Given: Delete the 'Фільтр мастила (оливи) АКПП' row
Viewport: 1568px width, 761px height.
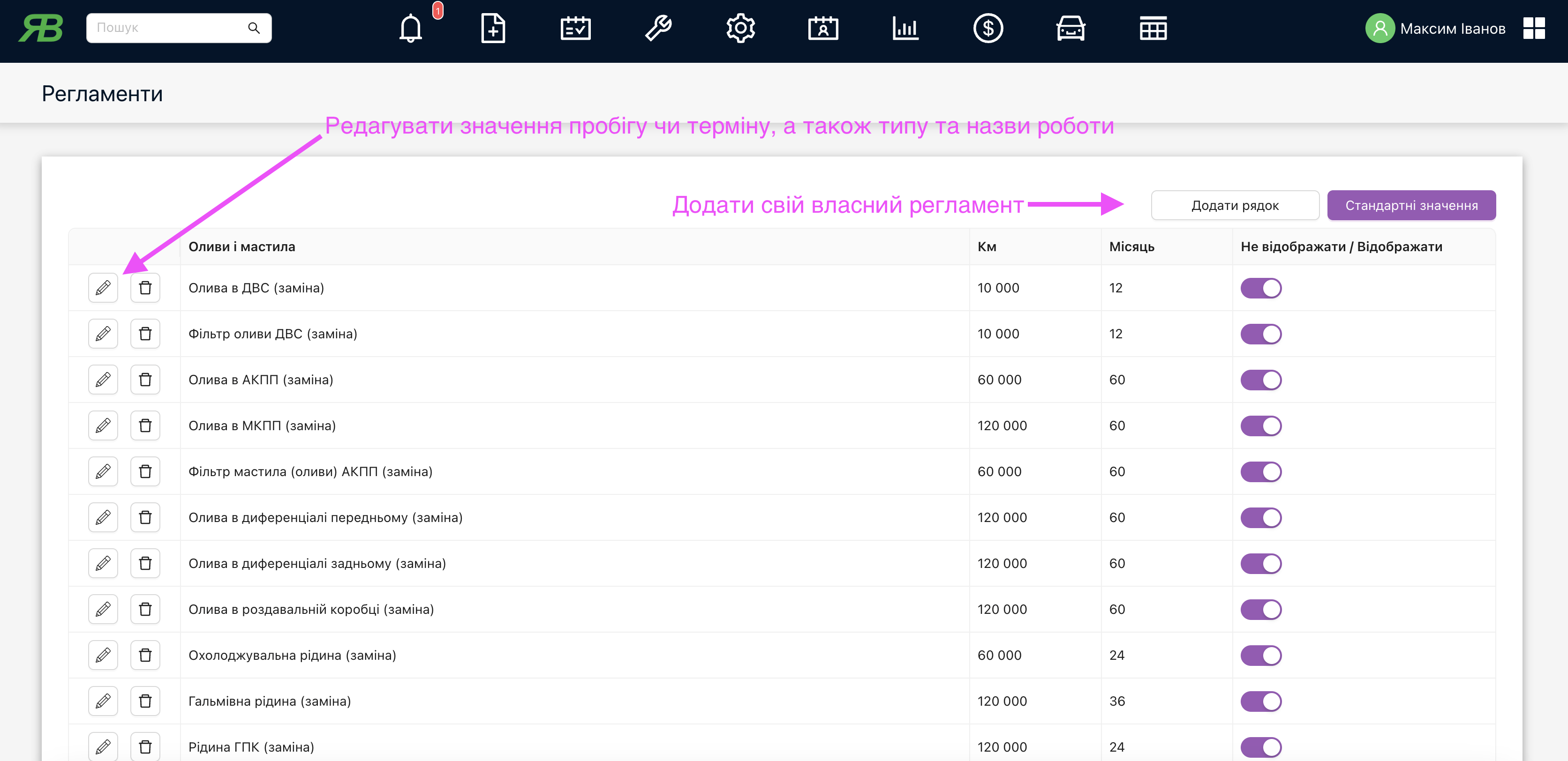Looking at the screenshot, I should click(145, 471).
